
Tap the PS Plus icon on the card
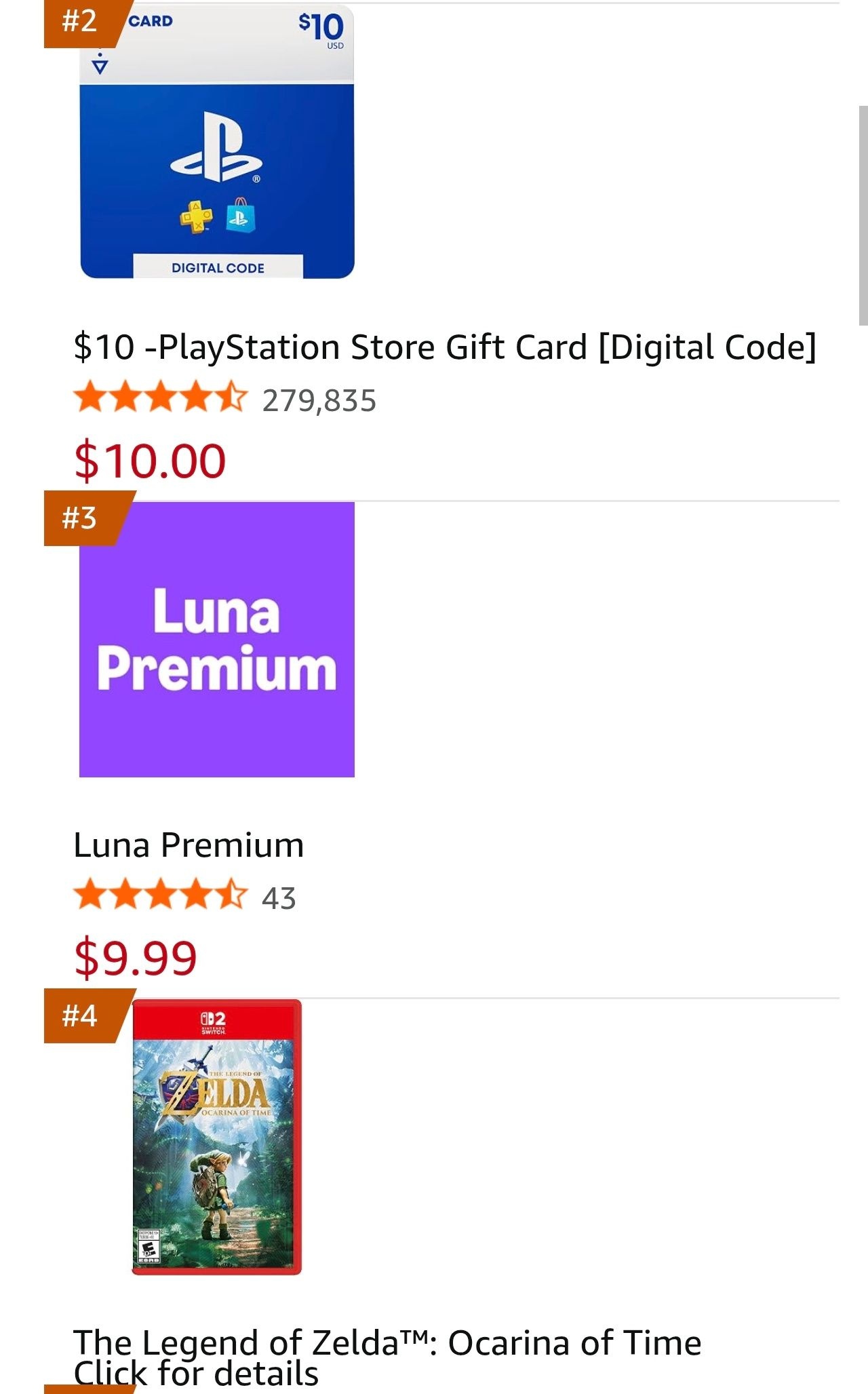(x=196, y=217)
